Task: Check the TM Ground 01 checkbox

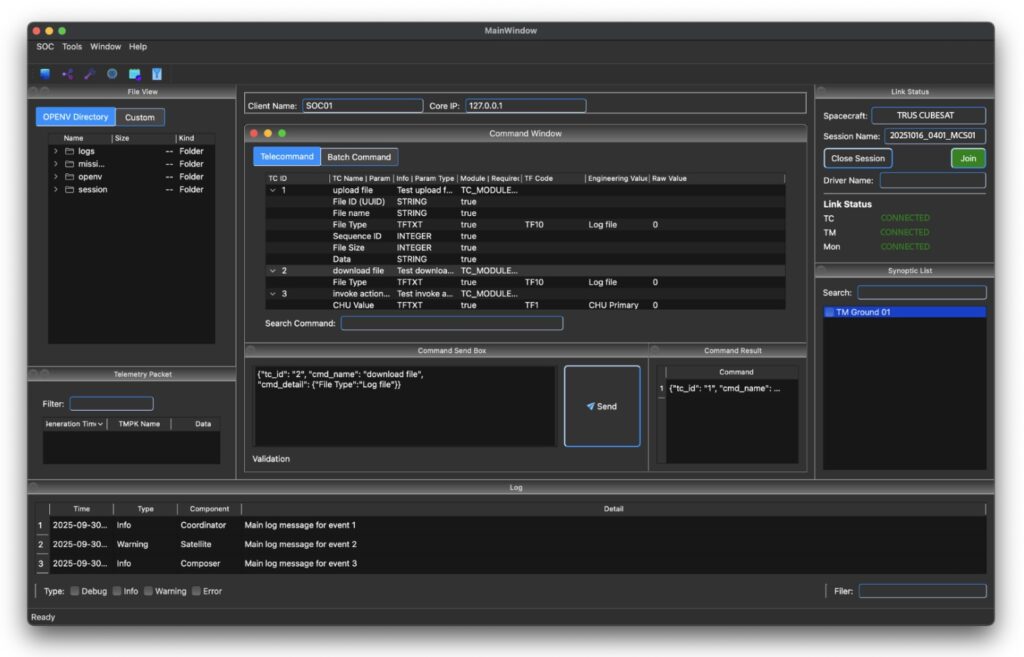Action: click(x=830, y=312)
